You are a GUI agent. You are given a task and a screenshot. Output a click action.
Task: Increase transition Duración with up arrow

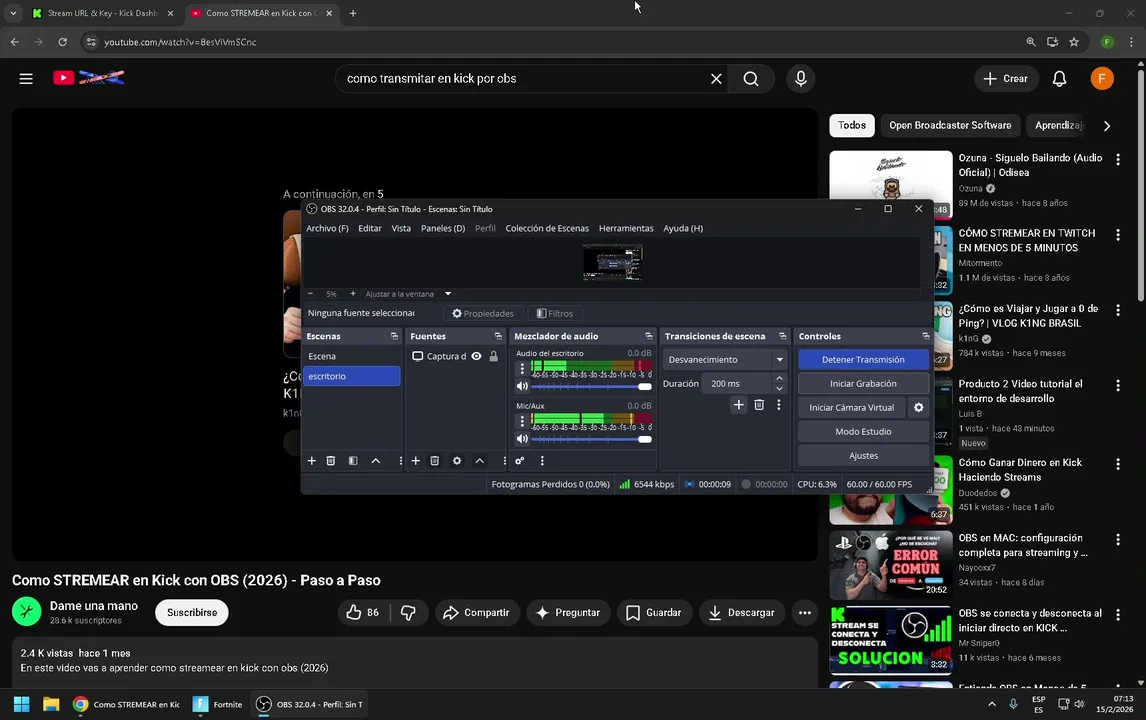(779, 379)
